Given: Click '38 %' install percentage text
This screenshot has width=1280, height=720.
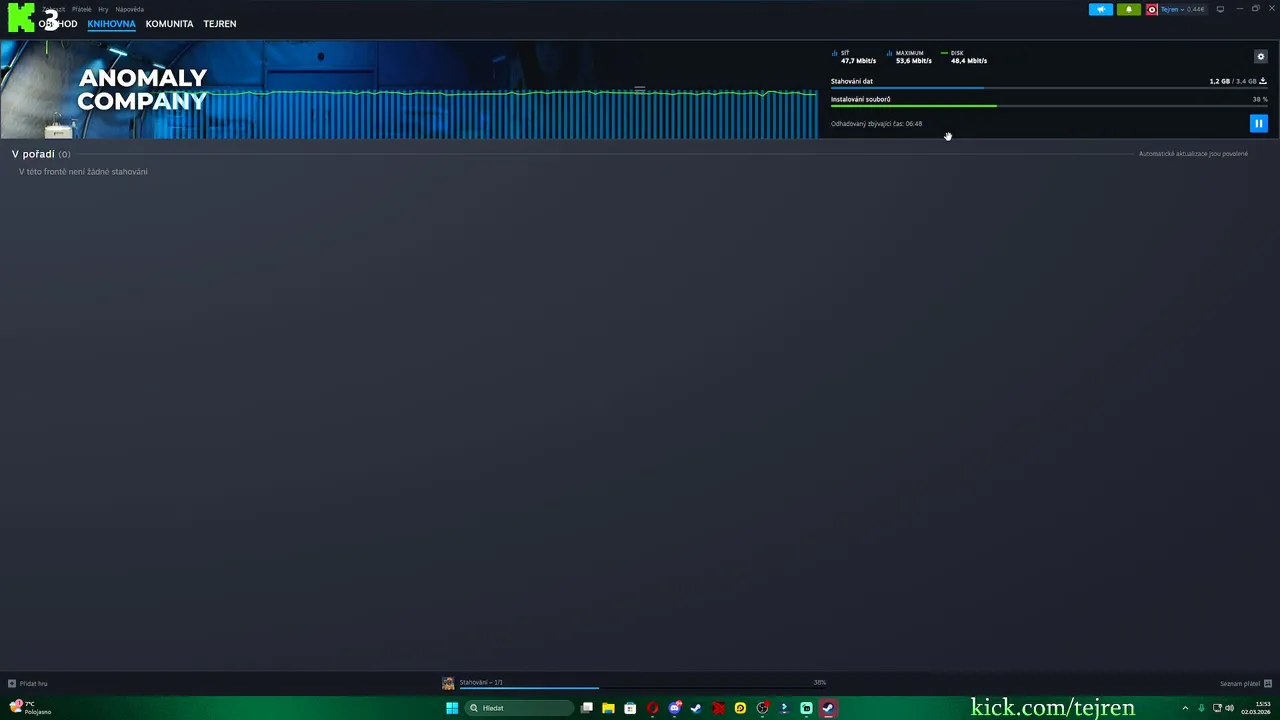Looking at the screenshot, I should [1260, 100].
